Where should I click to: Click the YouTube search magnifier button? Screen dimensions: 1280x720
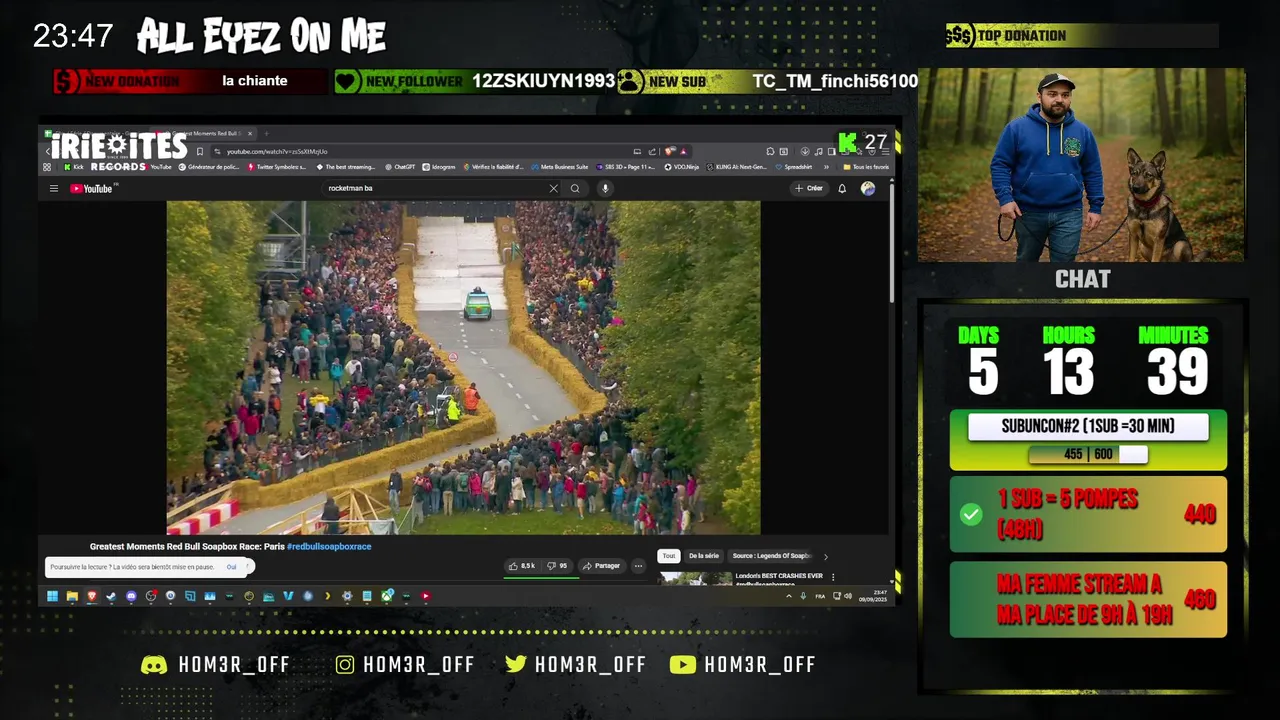[575, 188]
